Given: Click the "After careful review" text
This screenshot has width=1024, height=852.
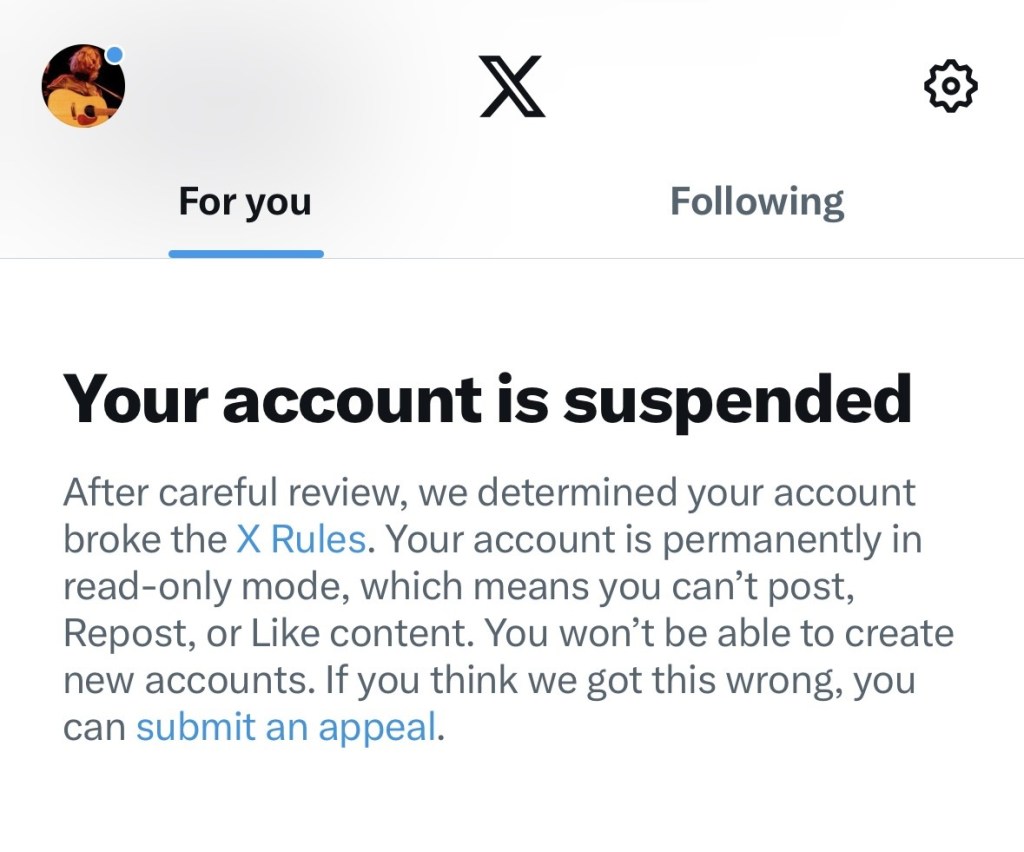Looking at the screenshot, I should click(234, 493).
